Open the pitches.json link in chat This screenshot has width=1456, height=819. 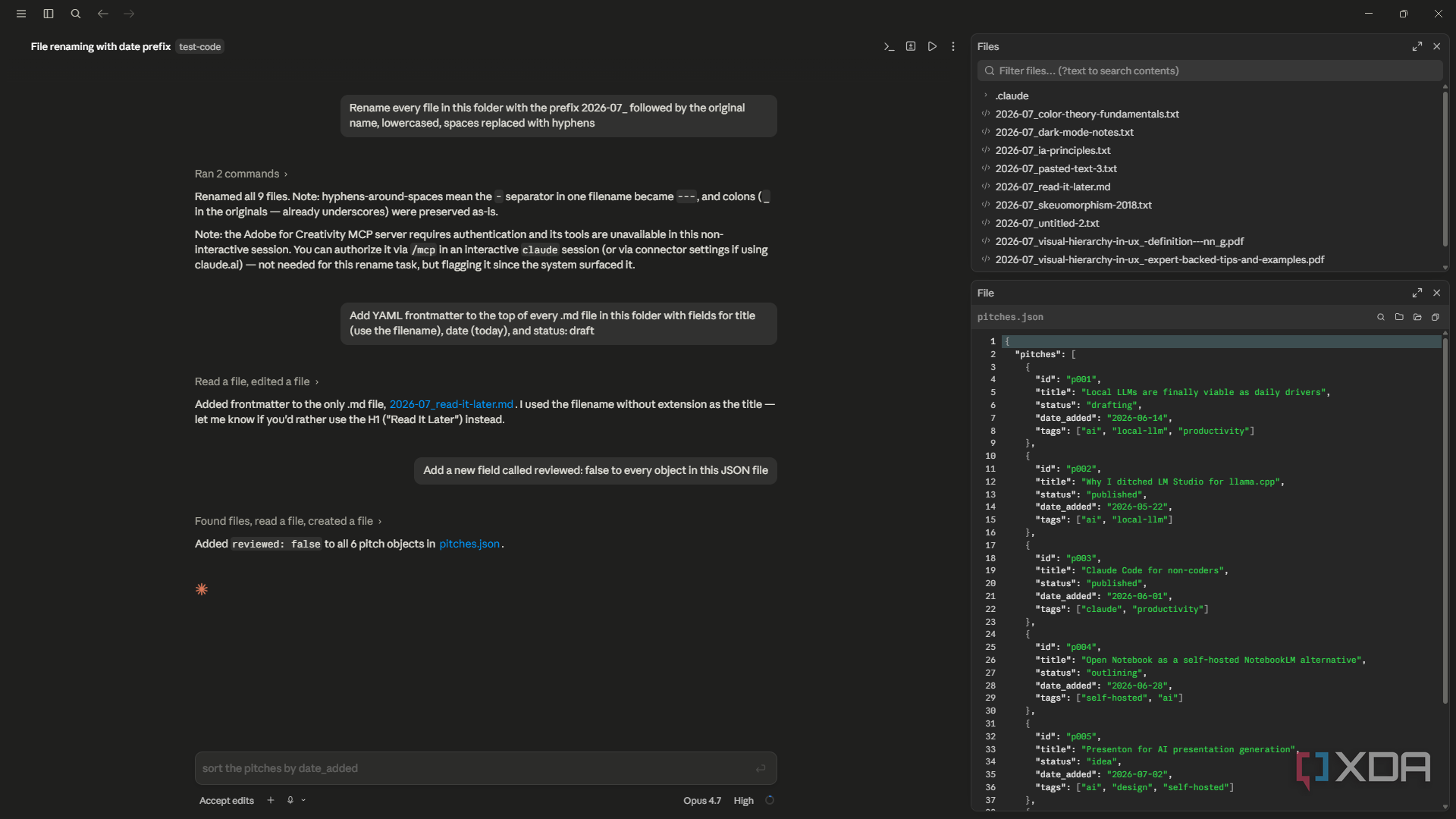(x=469, y=544)
